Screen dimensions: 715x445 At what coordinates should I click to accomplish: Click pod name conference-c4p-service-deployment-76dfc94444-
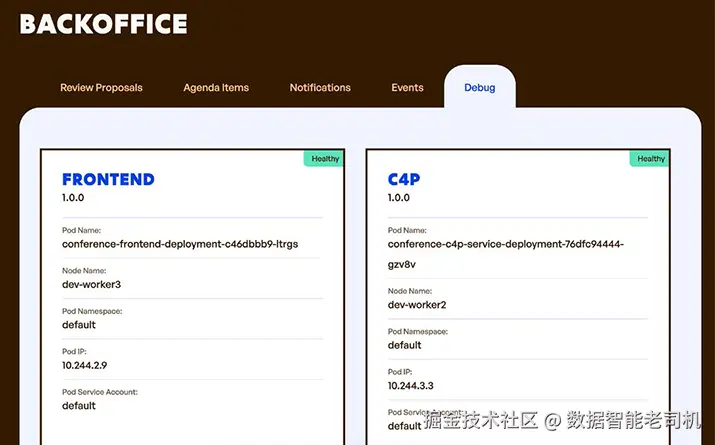pos(506,244)
